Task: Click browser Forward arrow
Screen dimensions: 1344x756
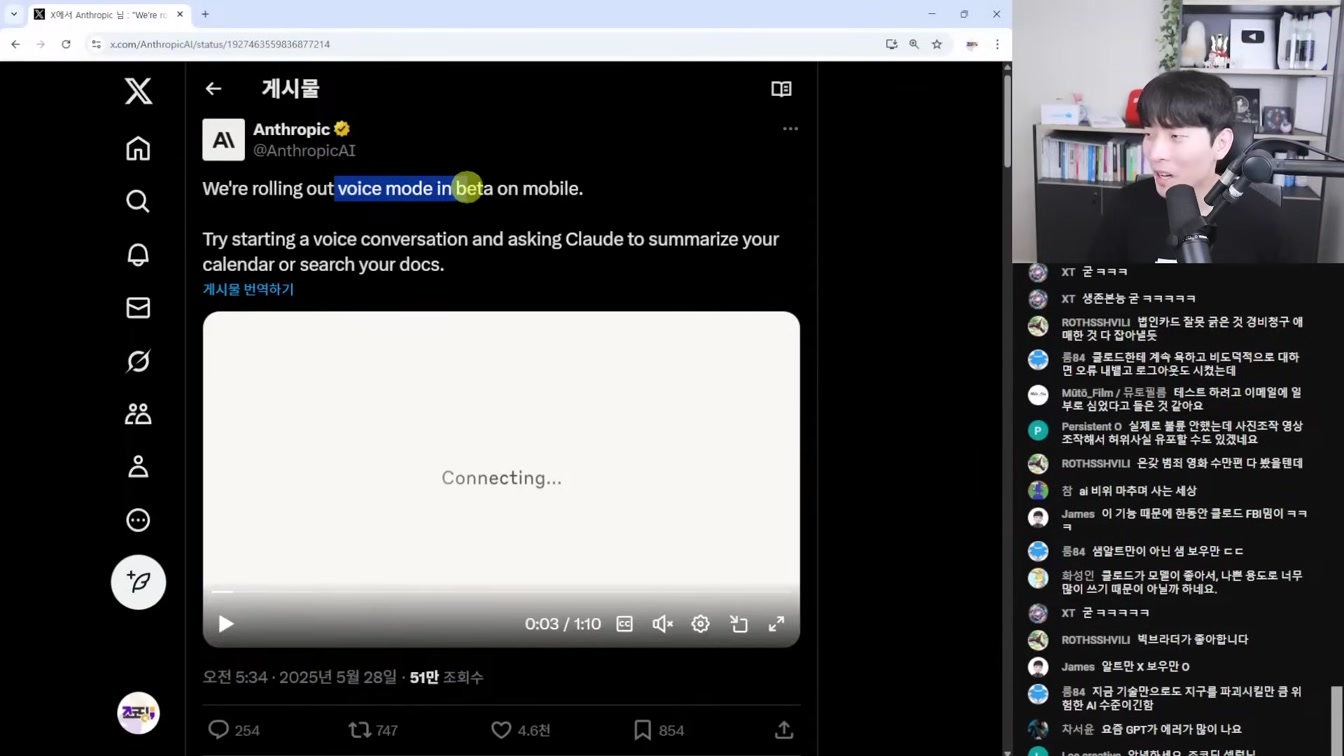Action: pos(40,44)
